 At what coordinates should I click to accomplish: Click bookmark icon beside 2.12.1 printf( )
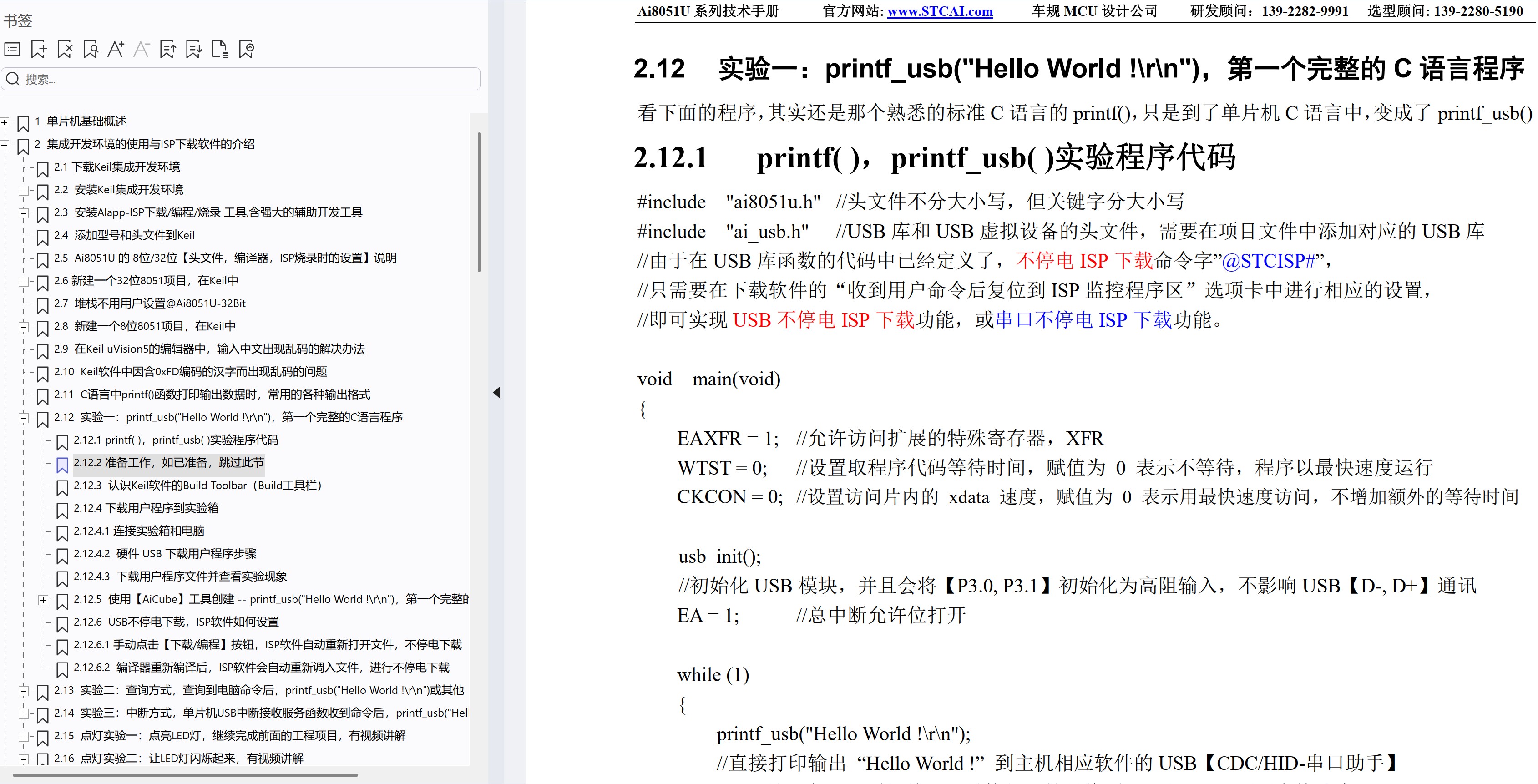coord(62,442)
